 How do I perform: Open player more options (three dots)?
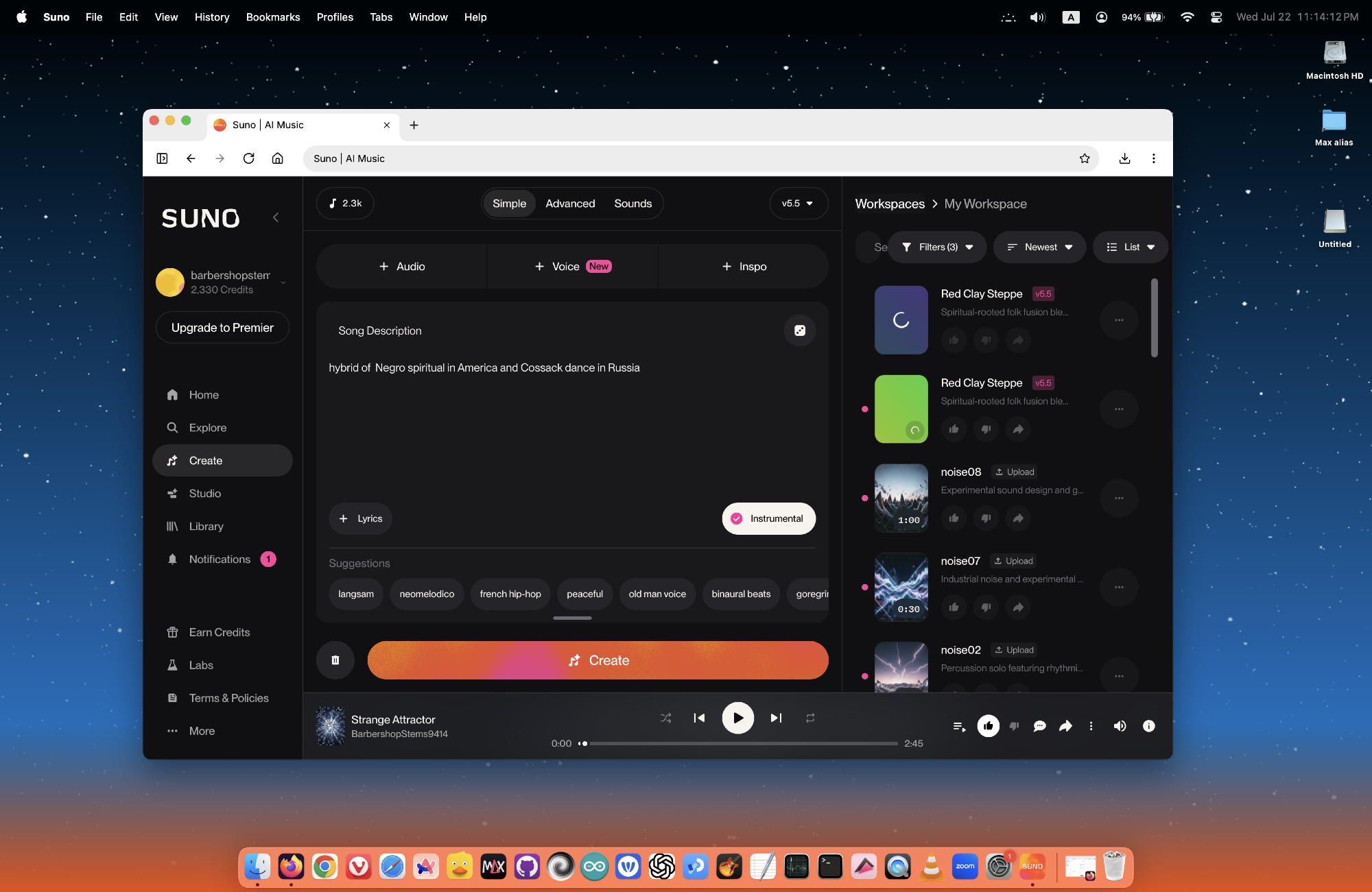point(1091,726)
